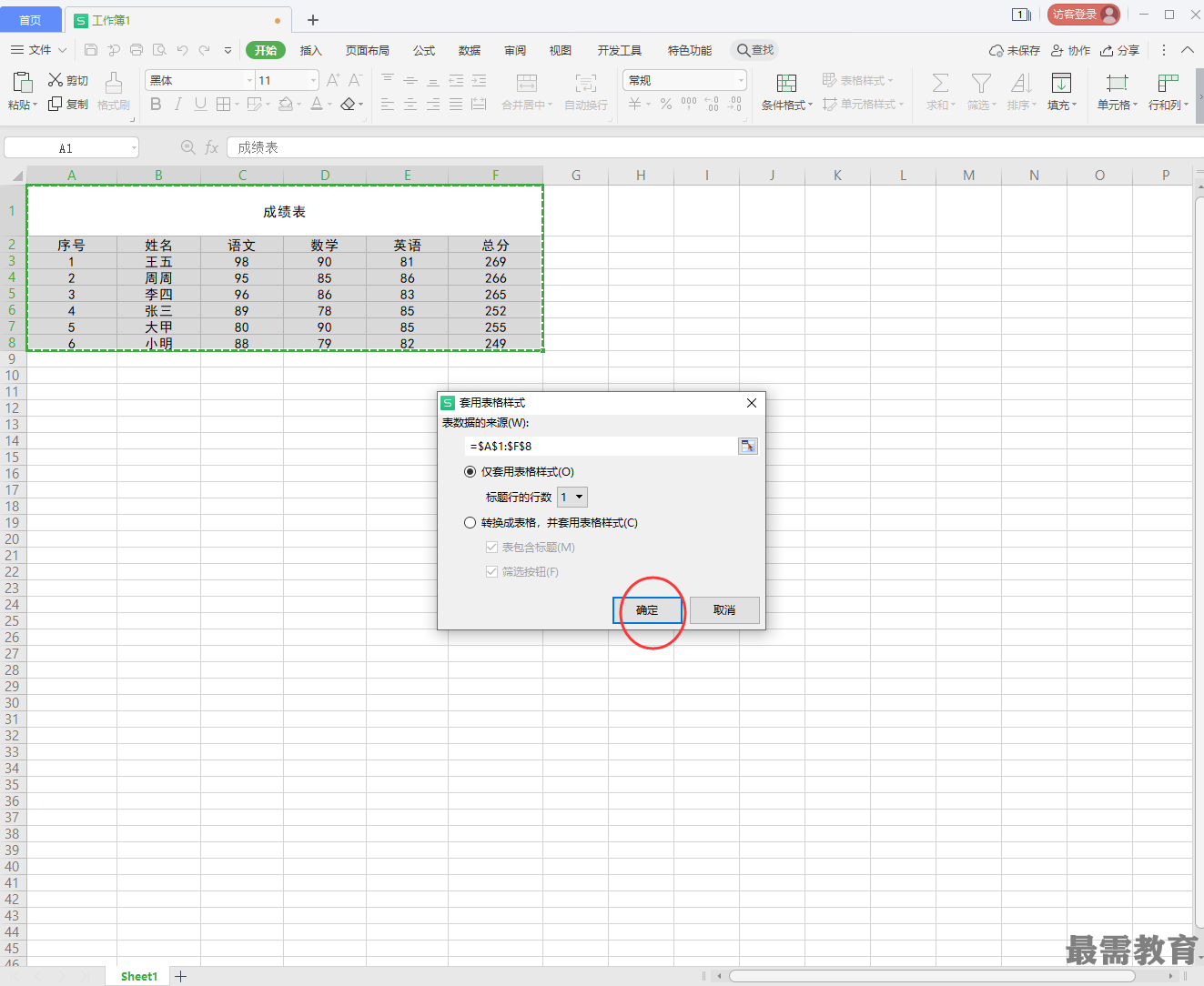The height and width of the screenshot is (986, 1204).
Task: Click the increase font size icon
Action: pos(333,80)
